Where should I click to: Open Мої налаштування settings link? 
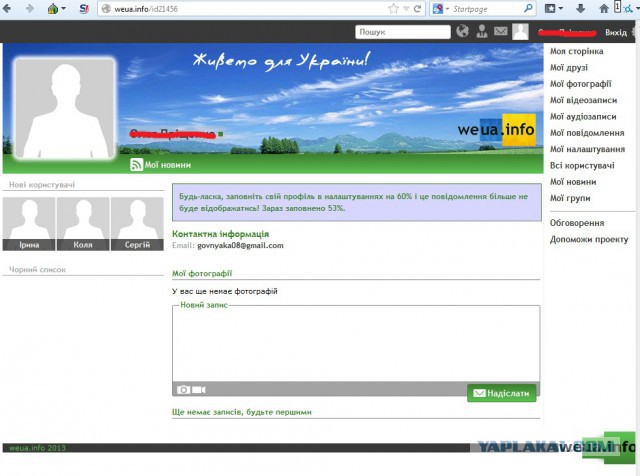587,149
